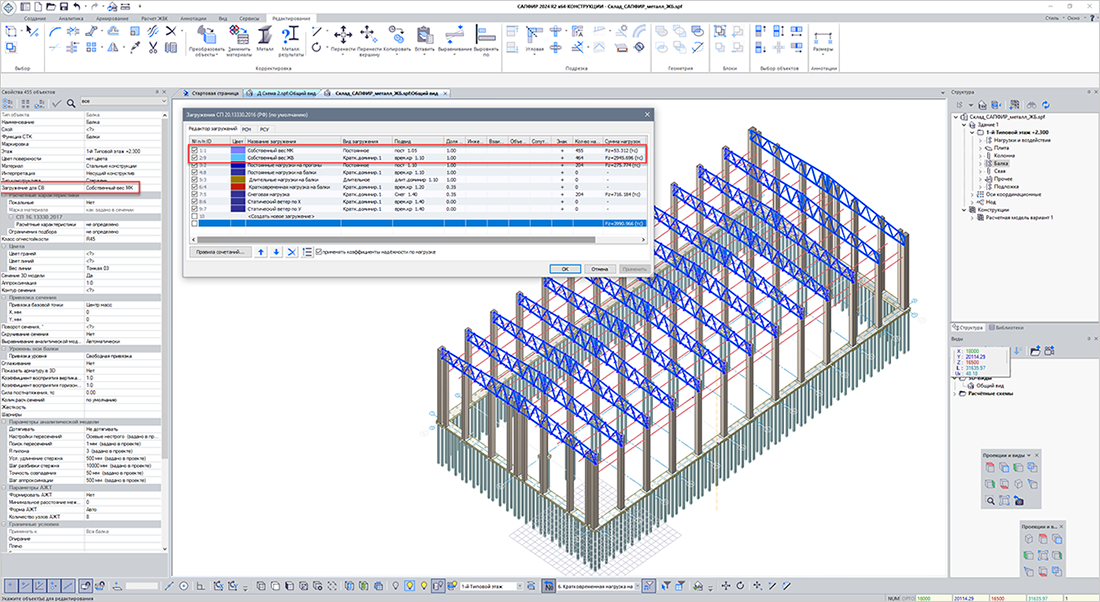
Task: Click the Правила сочетаний button
Action: click(x=220, y=252)
